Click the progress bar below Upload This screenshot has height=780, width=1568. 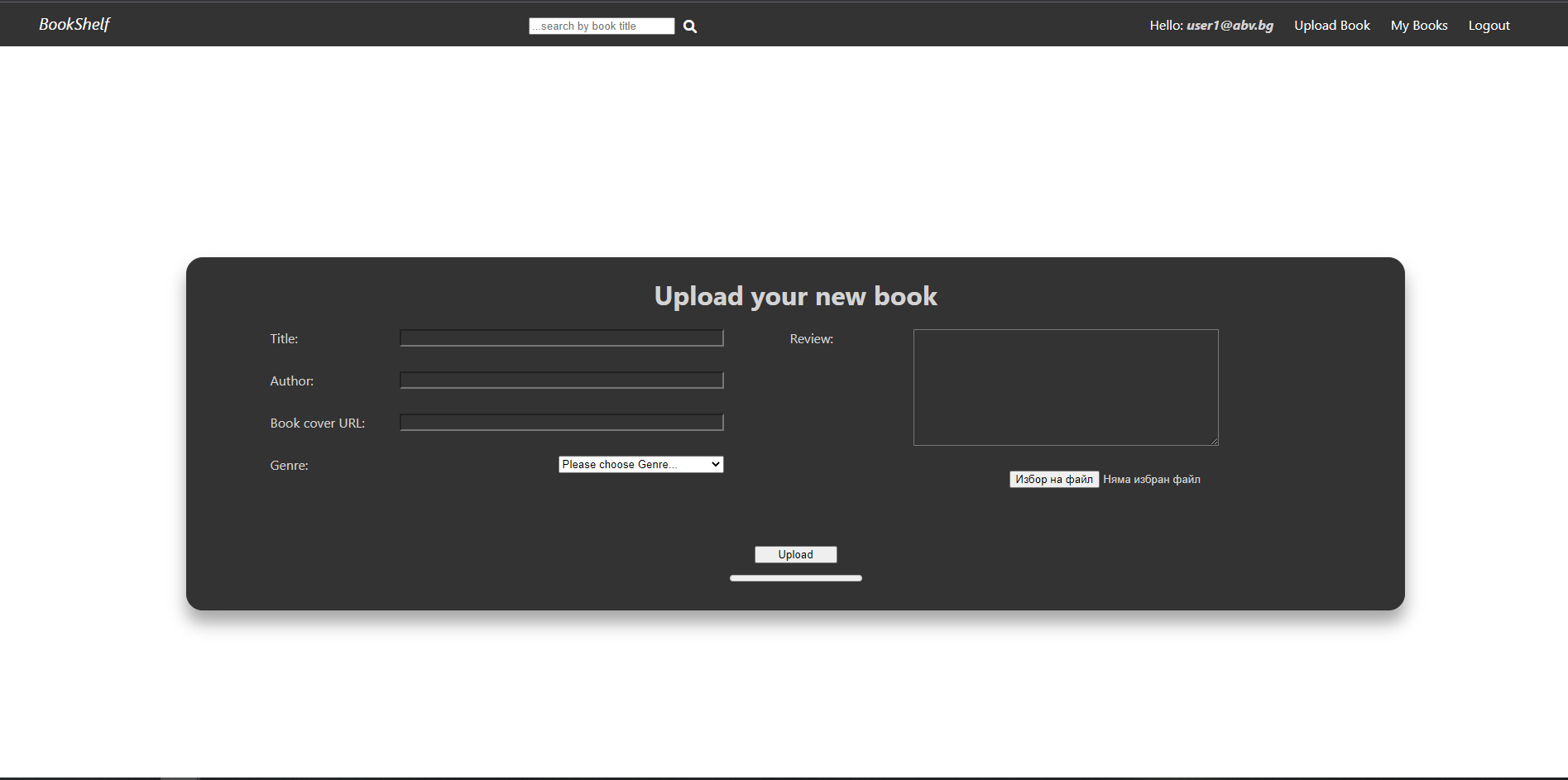pos(795,577)
